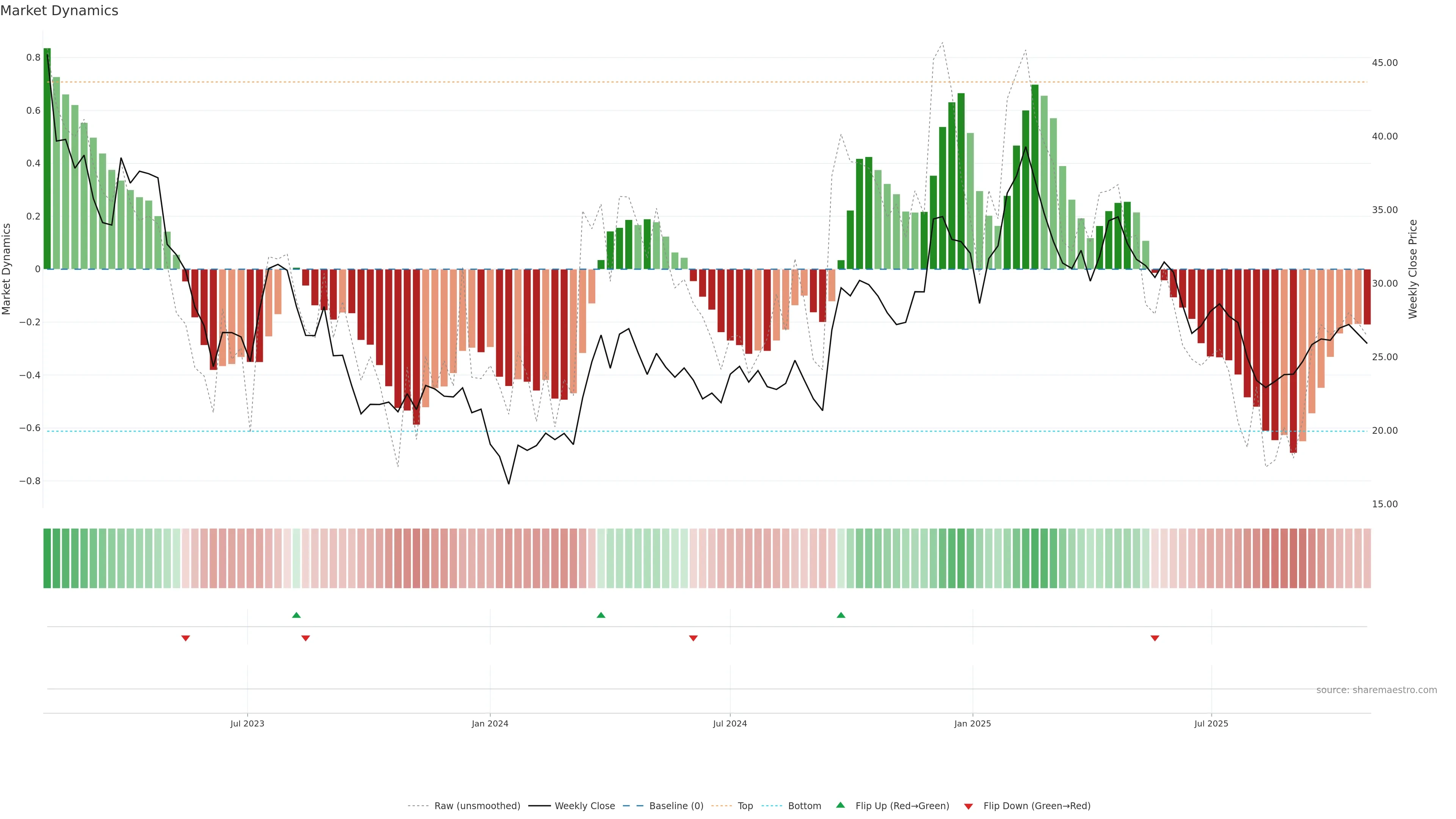The image size is (1456, 819).
Task: Click the Jul 2023 axis label
Action: (247, 723)
